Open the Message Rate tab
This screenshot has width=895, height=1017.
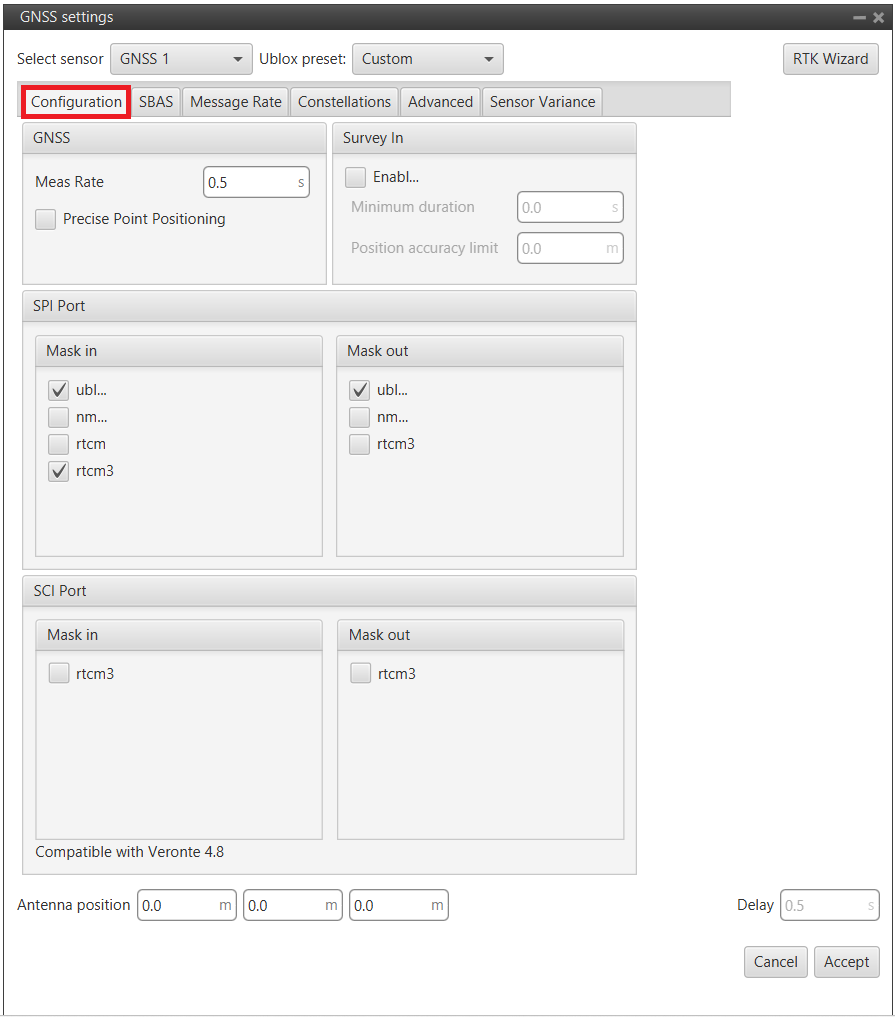(x=236, y=102)
